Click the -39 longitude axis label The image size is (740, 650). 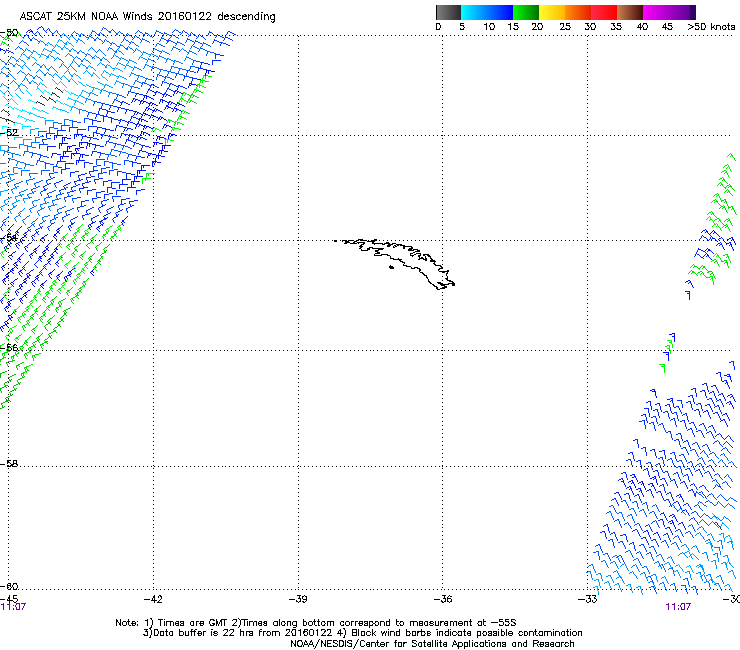pyautogui.click(x=298, y=599)
